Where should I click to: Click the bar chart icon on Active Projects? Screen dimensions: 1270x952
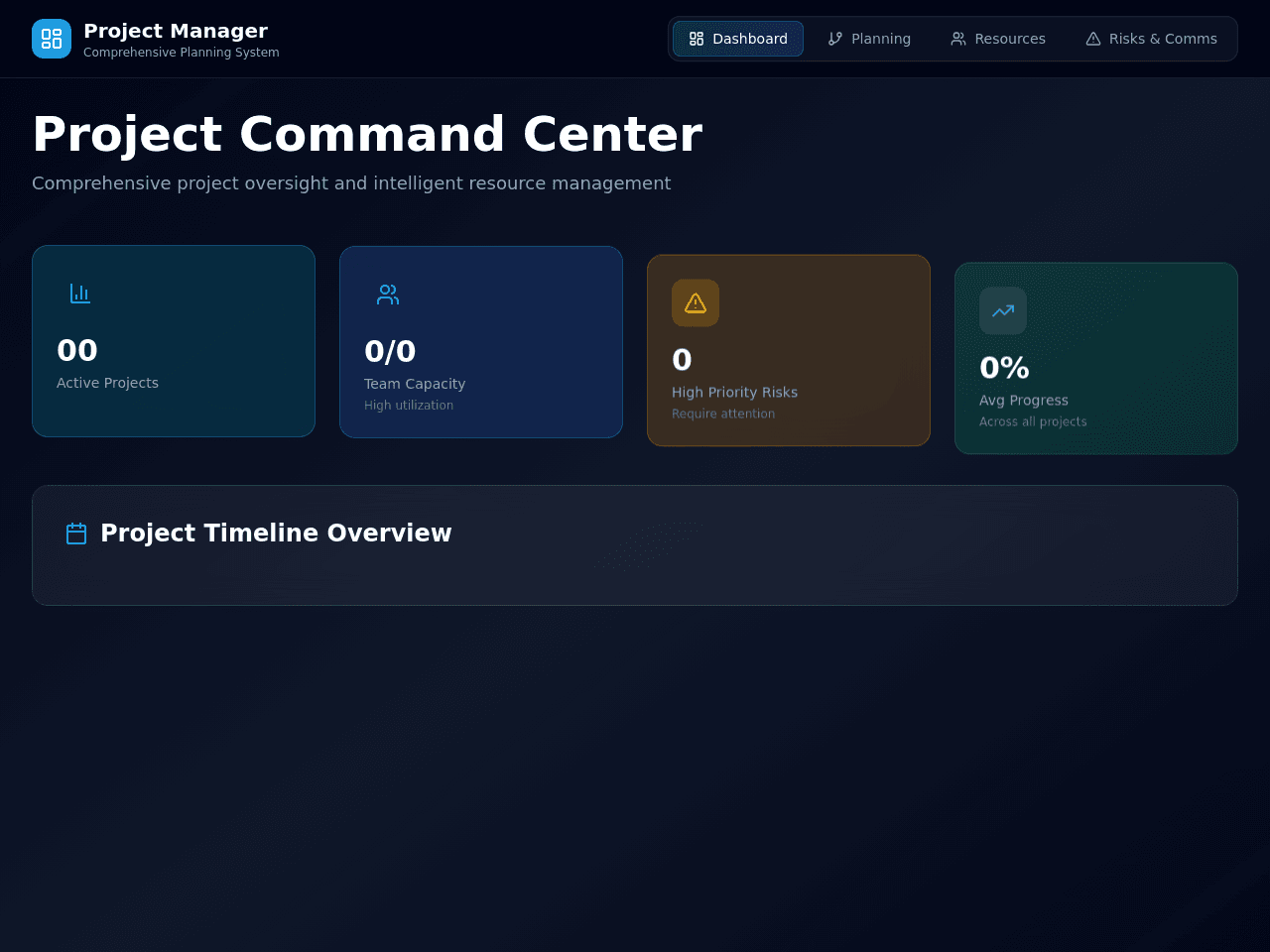coord(80,294)
